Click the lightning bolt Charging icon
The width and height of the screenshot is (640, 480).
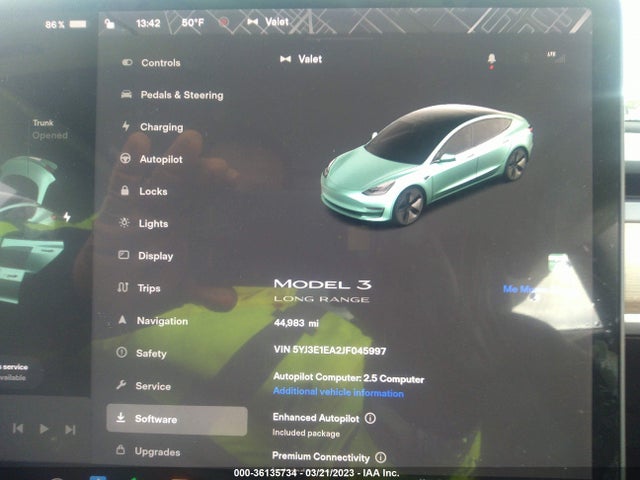[126, 126]
